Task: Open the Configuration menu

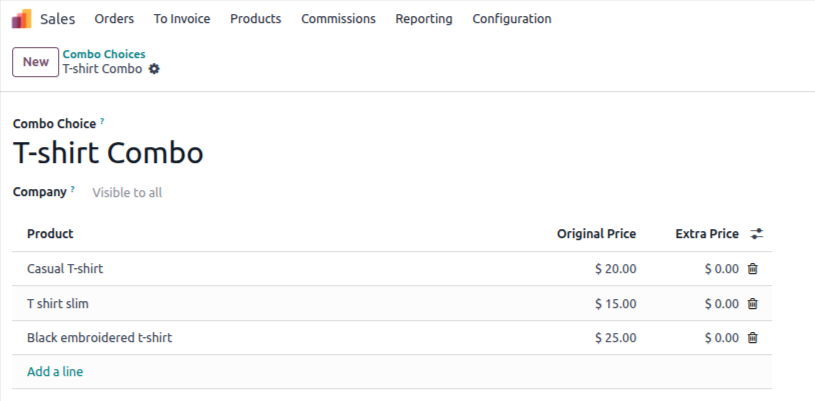Action: pos(512,19)
